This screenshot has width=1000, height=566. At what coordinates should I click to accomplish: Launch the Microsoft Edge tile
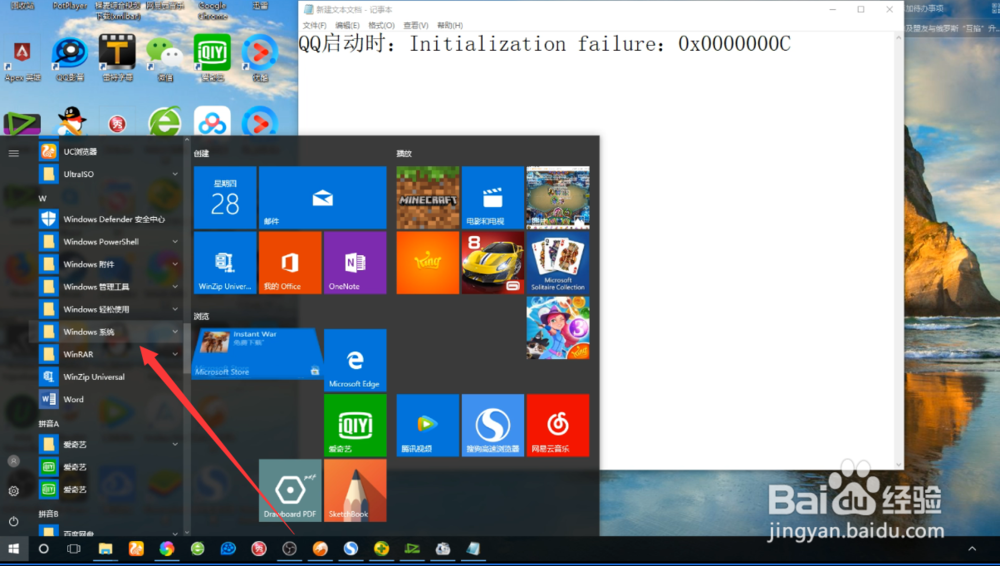(x=355, y=359)
